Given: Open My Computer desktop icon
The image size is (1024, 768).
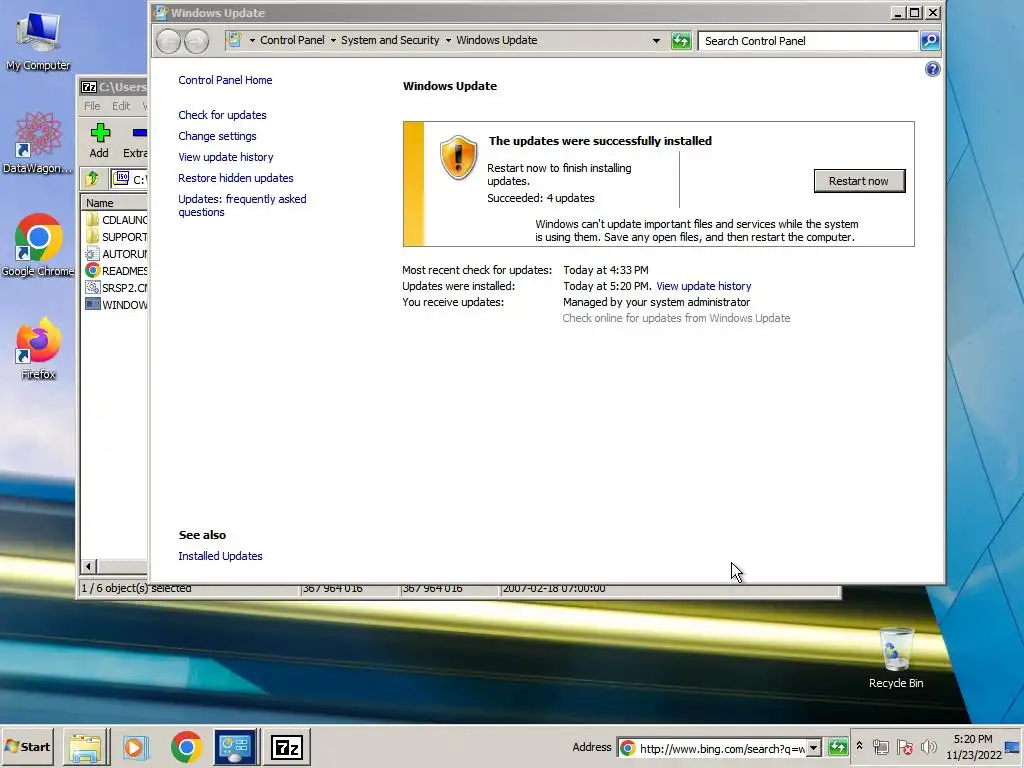Looking at the screenshot, I should pos(38,40).
